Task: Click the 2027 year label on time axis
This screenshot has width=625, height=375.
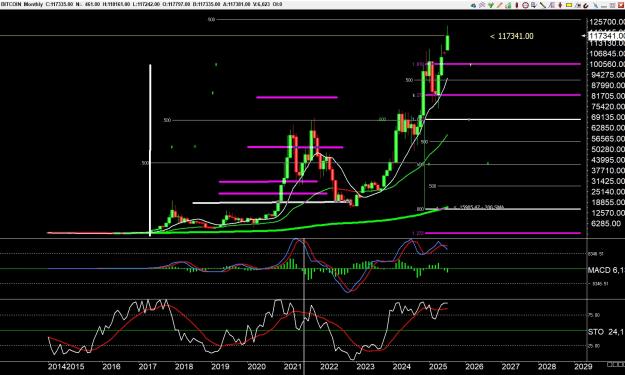Action: pyautogui.click(x=510, y=367)
